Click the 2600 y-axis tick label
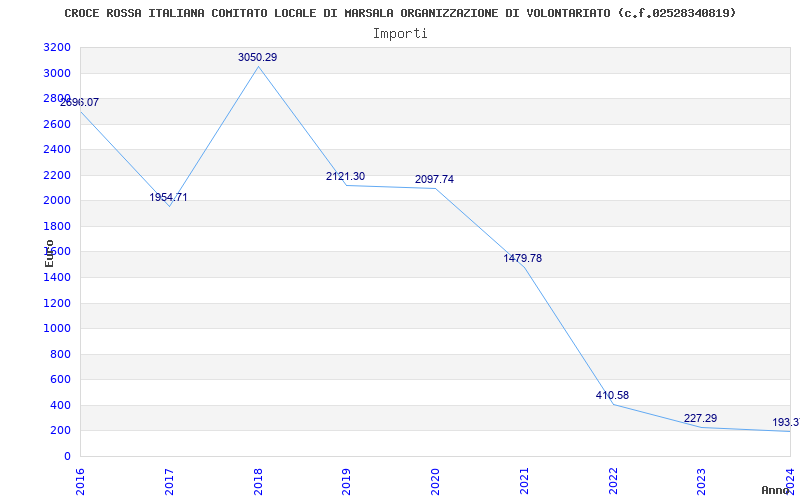 click(57, 124)
